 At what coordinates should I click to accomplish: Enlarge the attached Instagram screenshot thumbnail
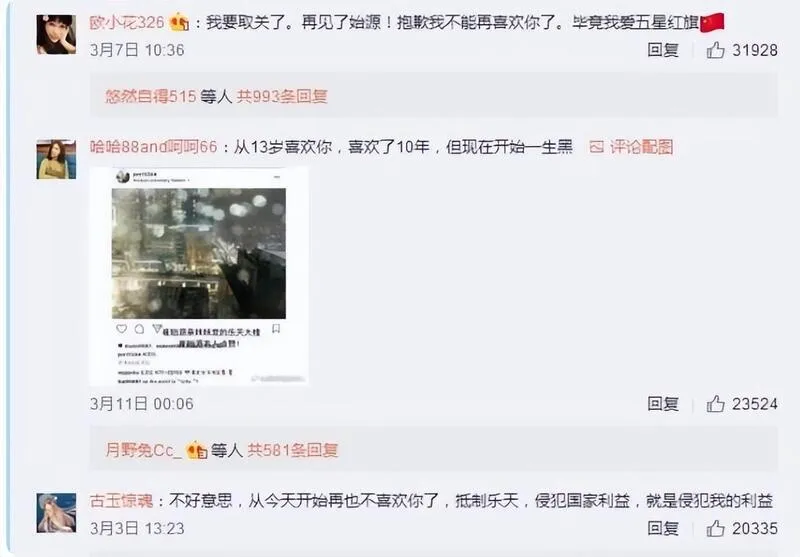pos(199,276)
